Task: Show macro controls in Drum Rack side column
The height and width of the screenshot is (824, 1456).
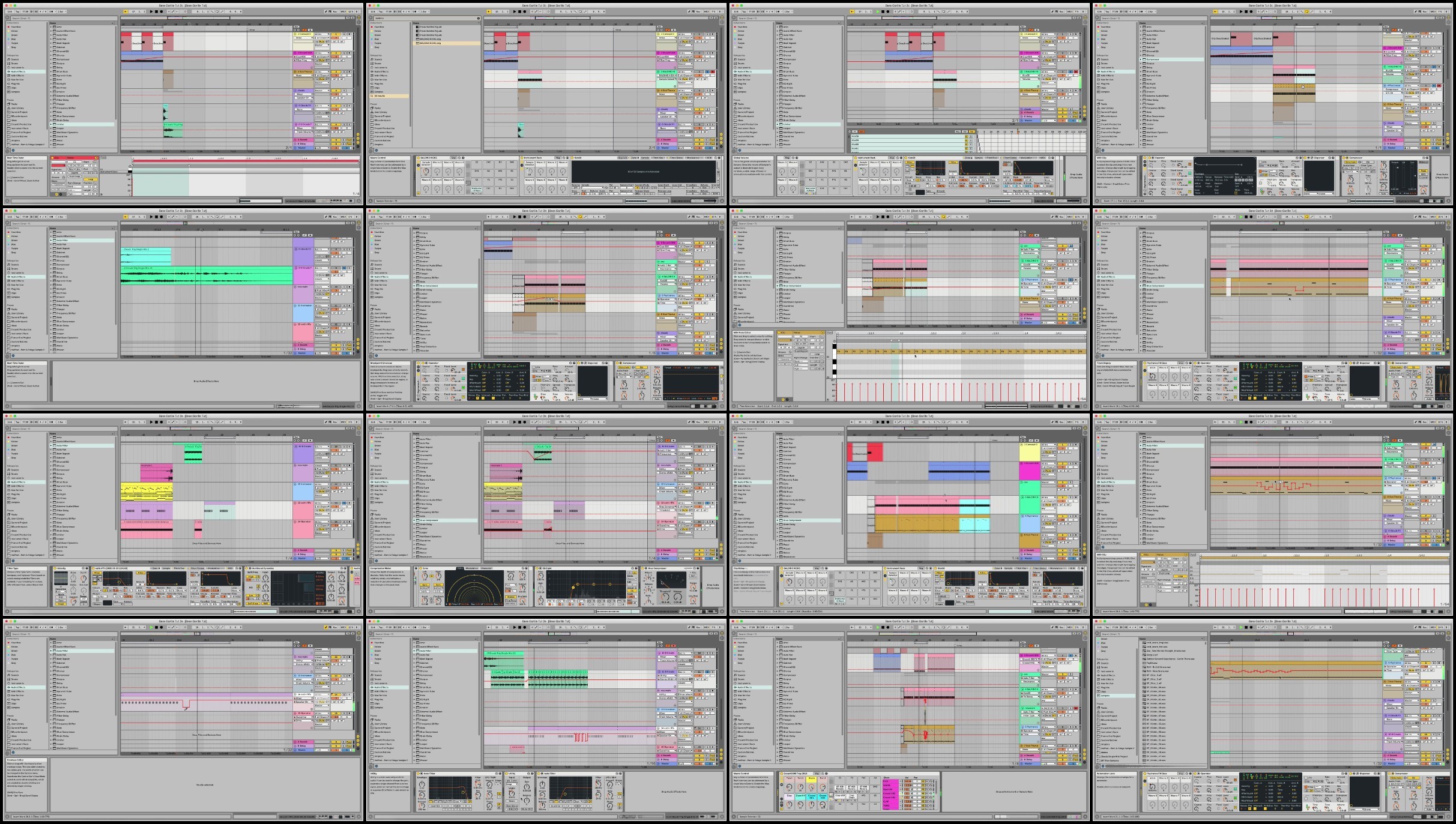Action: point(781,784)
